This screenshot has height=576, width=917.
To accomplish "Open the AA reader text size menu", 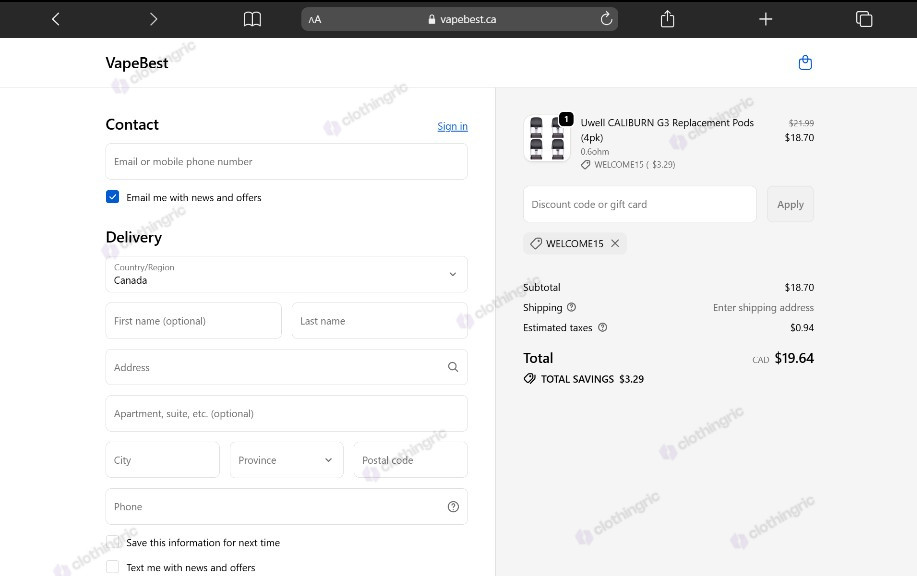I will pos(315,19).
